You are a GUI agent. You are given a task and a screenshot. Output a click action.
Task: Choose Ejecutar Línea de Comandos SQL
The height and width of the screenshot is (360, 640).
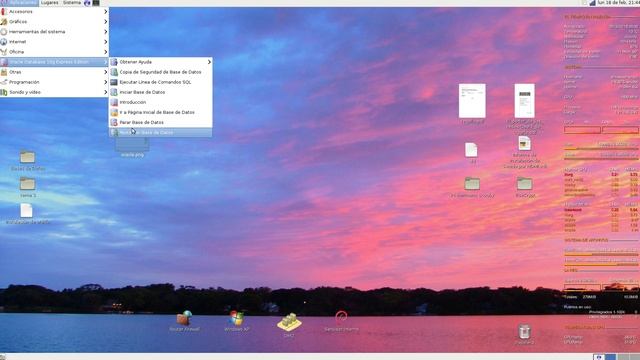160,82
